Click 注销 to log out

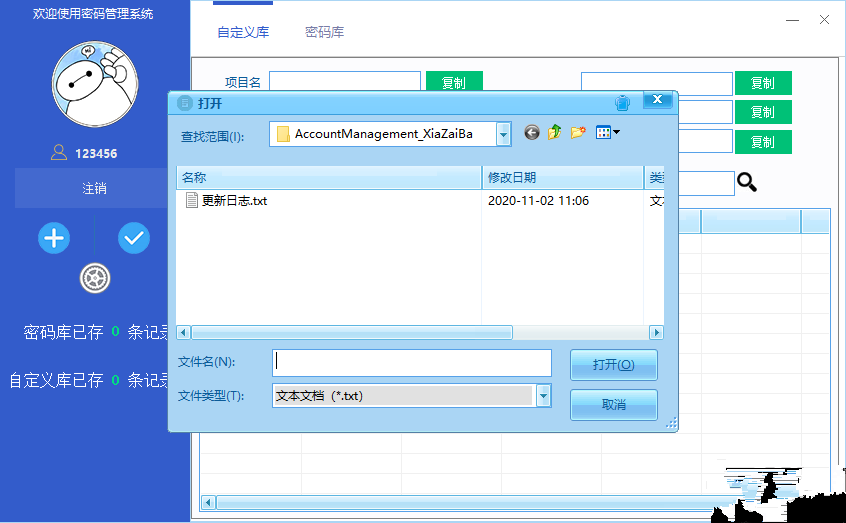click(x=94, y=188)
